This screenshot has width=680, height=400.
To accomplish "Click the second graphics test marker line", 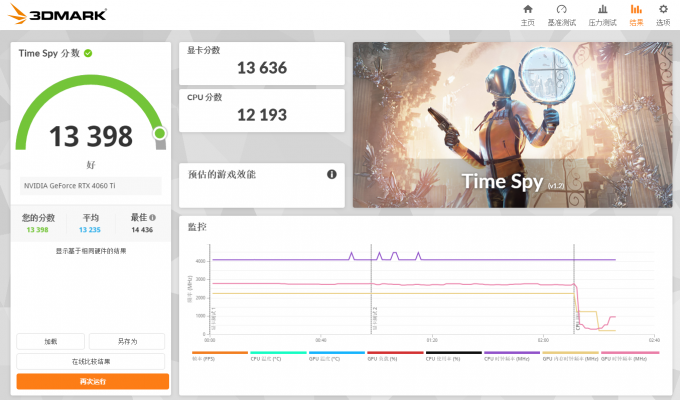I will click(x=371, y=289).
